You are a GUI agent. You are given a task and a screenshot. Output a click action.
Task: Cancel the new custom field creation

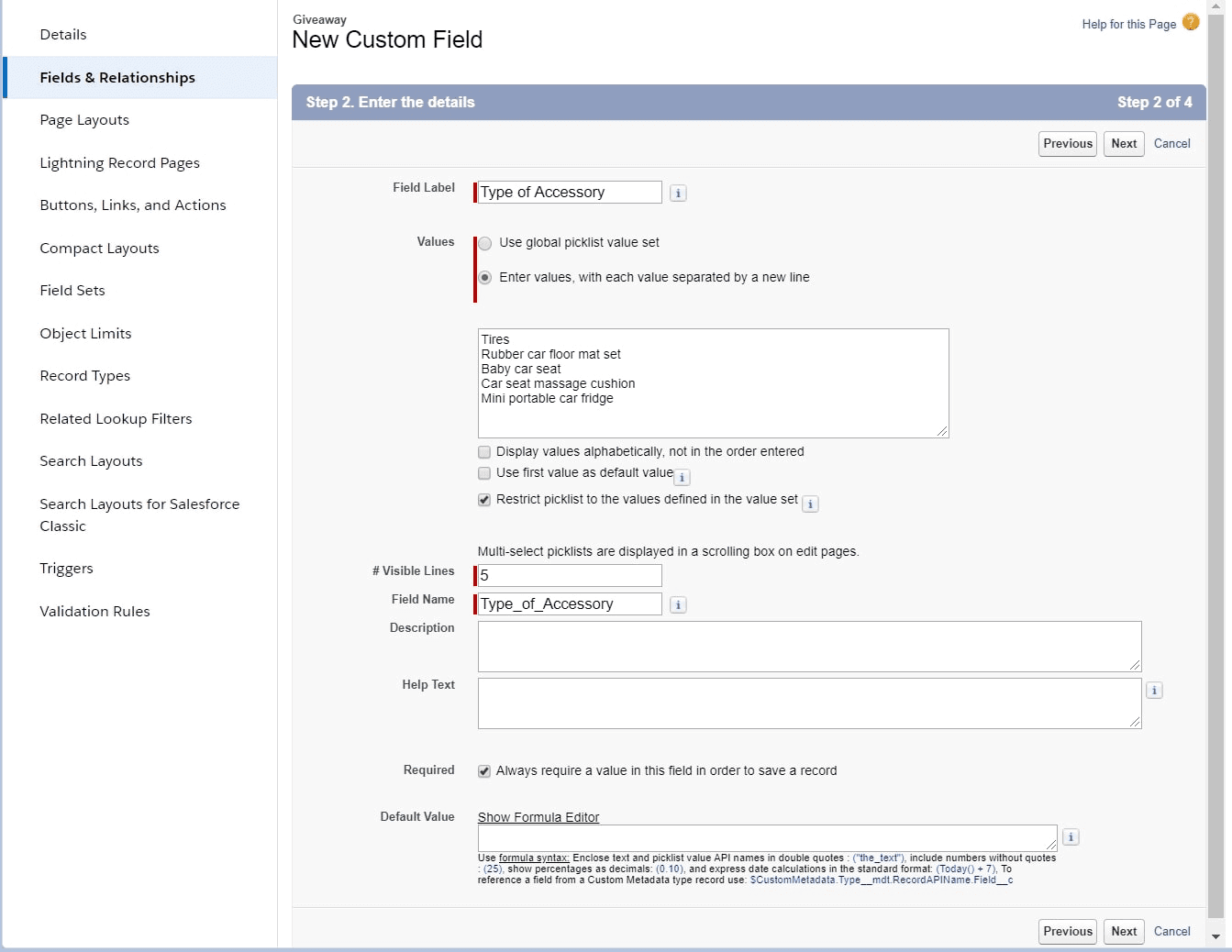click(x=1172, y=143)
